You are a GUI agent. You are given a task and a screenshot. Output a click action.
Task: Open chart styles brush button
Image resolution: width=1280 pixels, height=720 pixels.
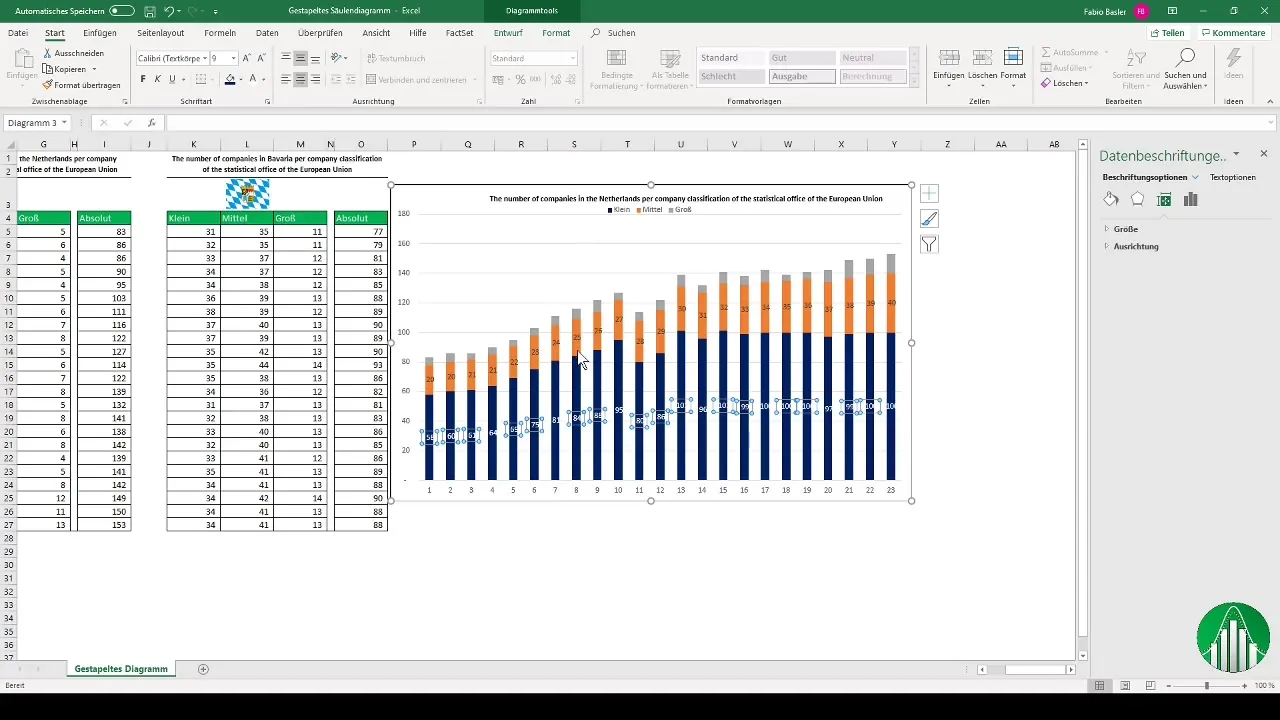(929, 219)
